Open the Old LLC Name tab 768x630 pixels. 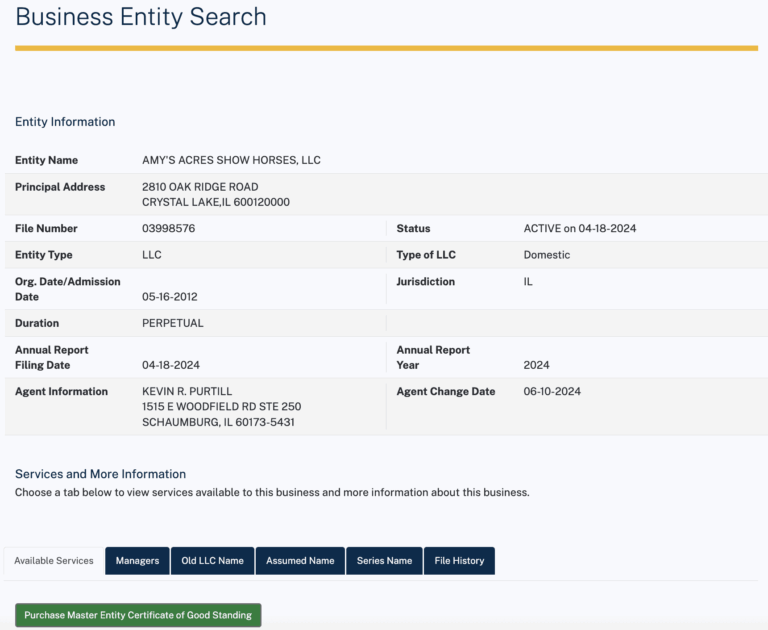pyautogui.click(x=212, y=561)
